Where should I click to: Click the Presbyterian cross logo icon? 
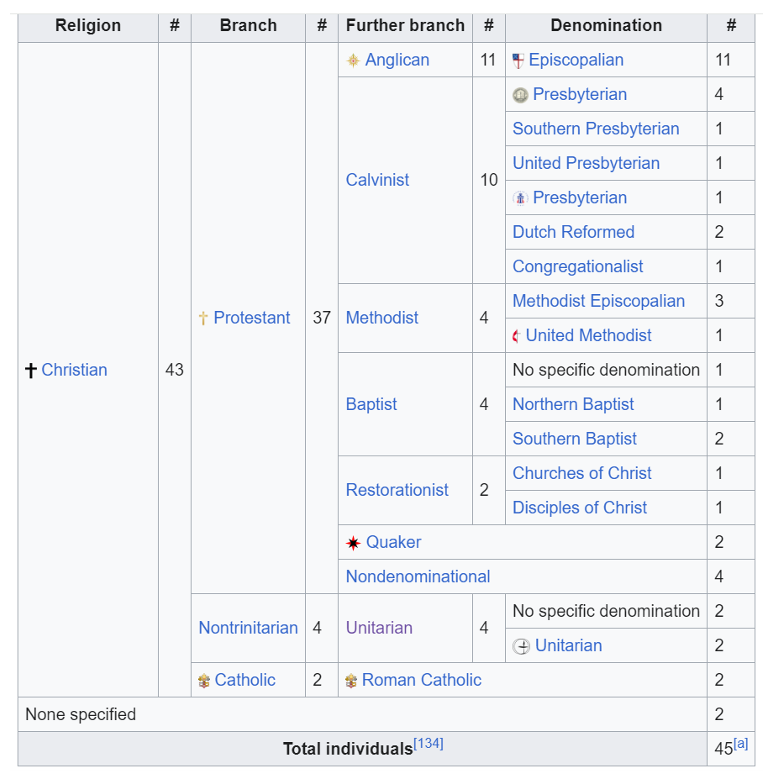(x=520, y=198)
